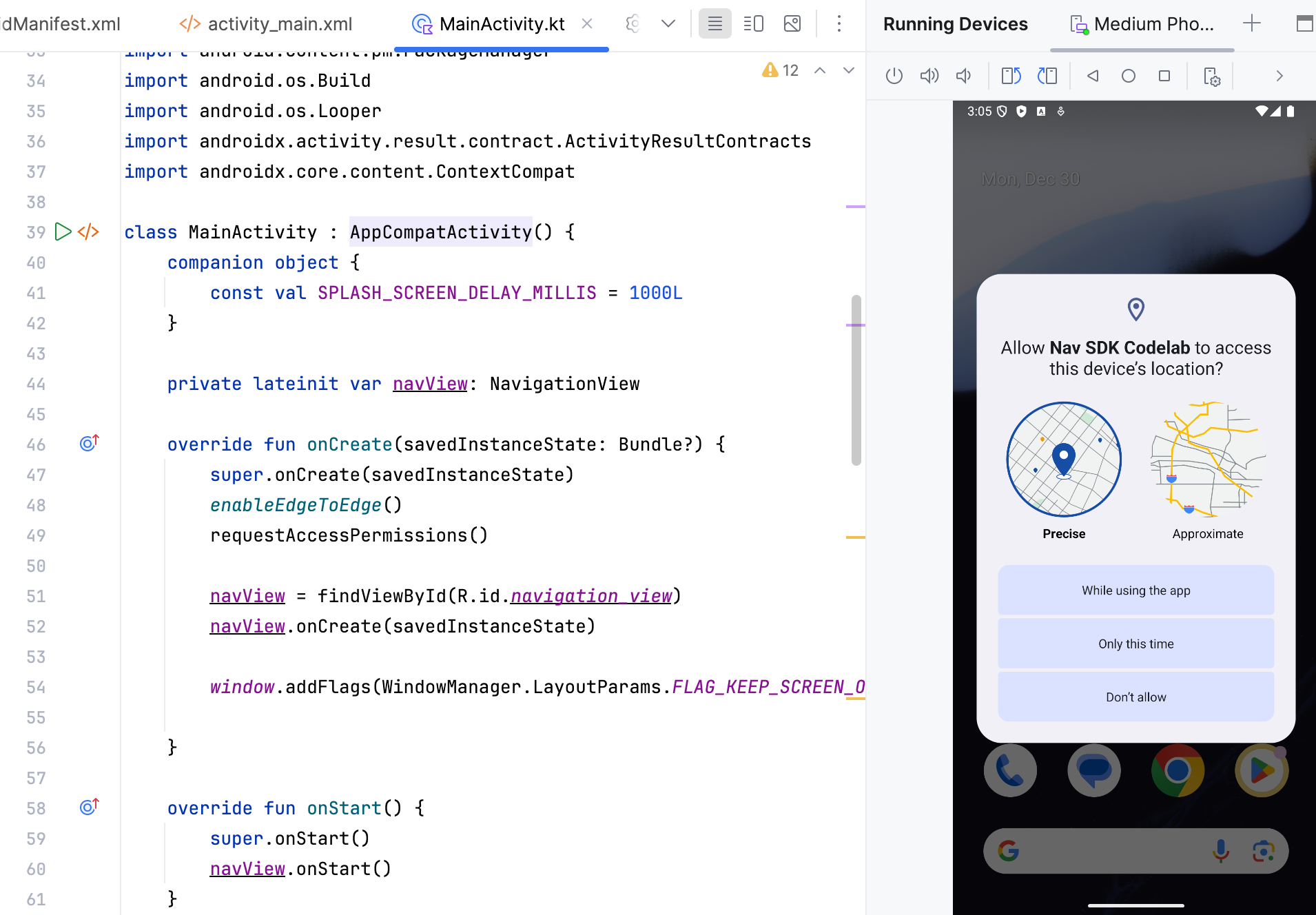Viewport: 1316px width, 915px height.
Task: Tap the Home button on the device toolbar
Action: 1128,76
